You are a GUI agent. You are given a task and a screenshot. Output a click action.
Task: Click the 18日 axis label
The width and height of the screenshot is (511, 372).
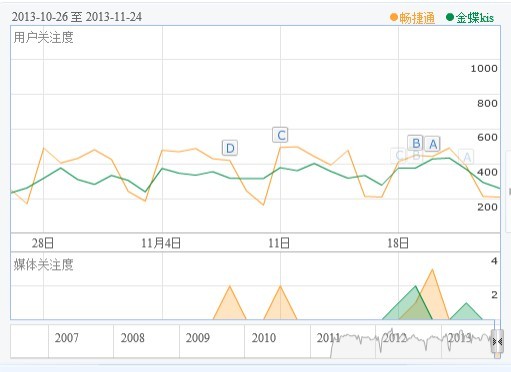click(398, 243)
